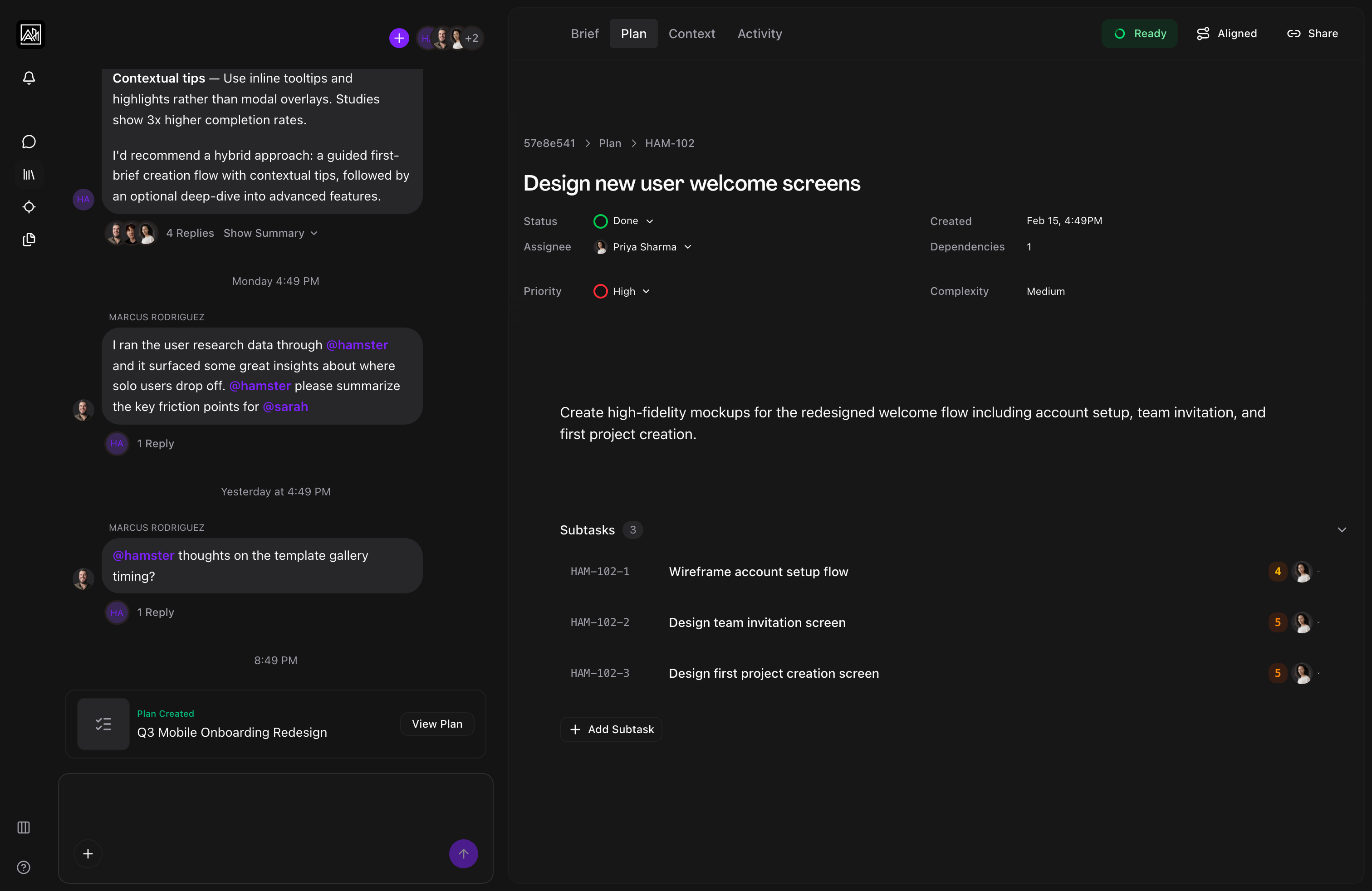The width and height of the screenshot is (1372, 891).
Task: Switch to the Activity tab
Action: [x=759, y=34]
